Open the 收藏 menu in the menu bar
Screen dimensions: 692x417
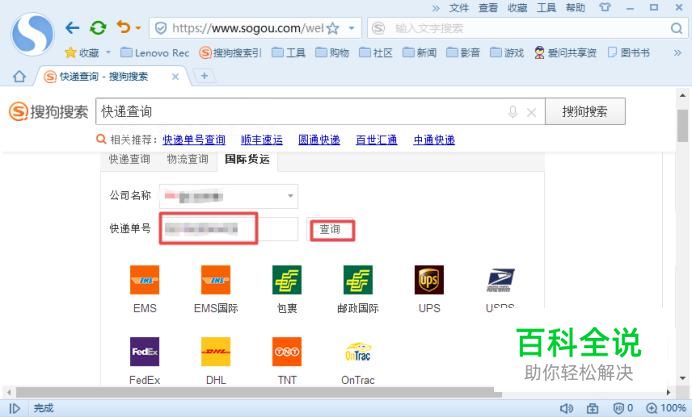click(x=517, y=8)
